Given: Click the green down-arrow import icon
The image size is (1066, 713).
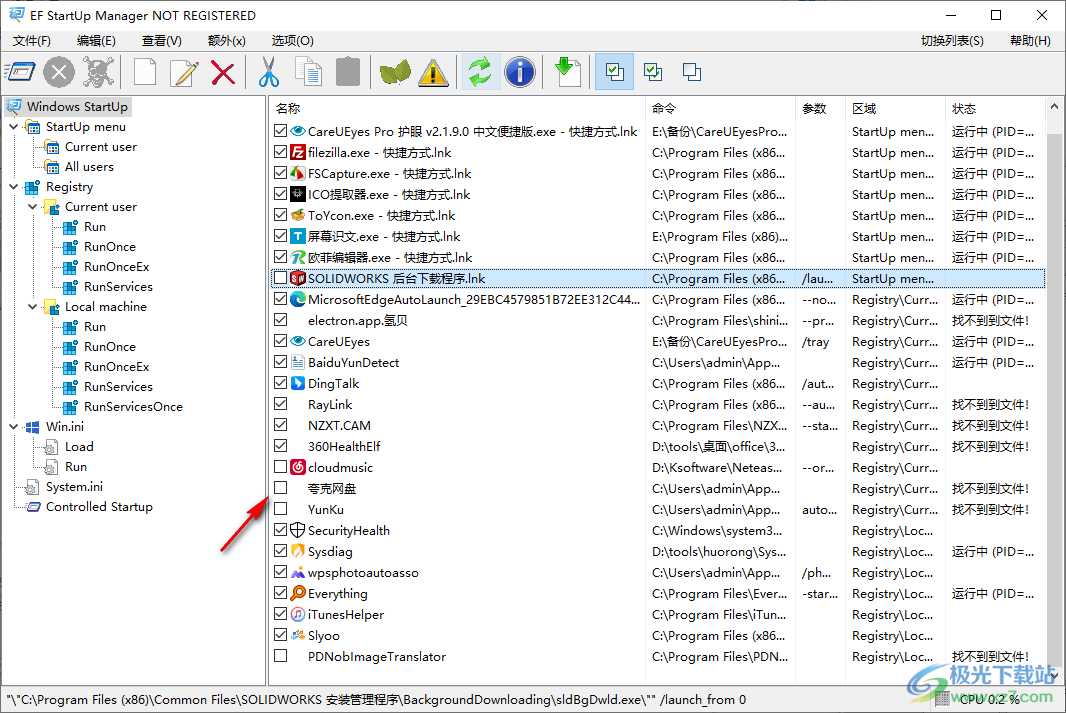Looking at the screenshot, I should 568,72.
